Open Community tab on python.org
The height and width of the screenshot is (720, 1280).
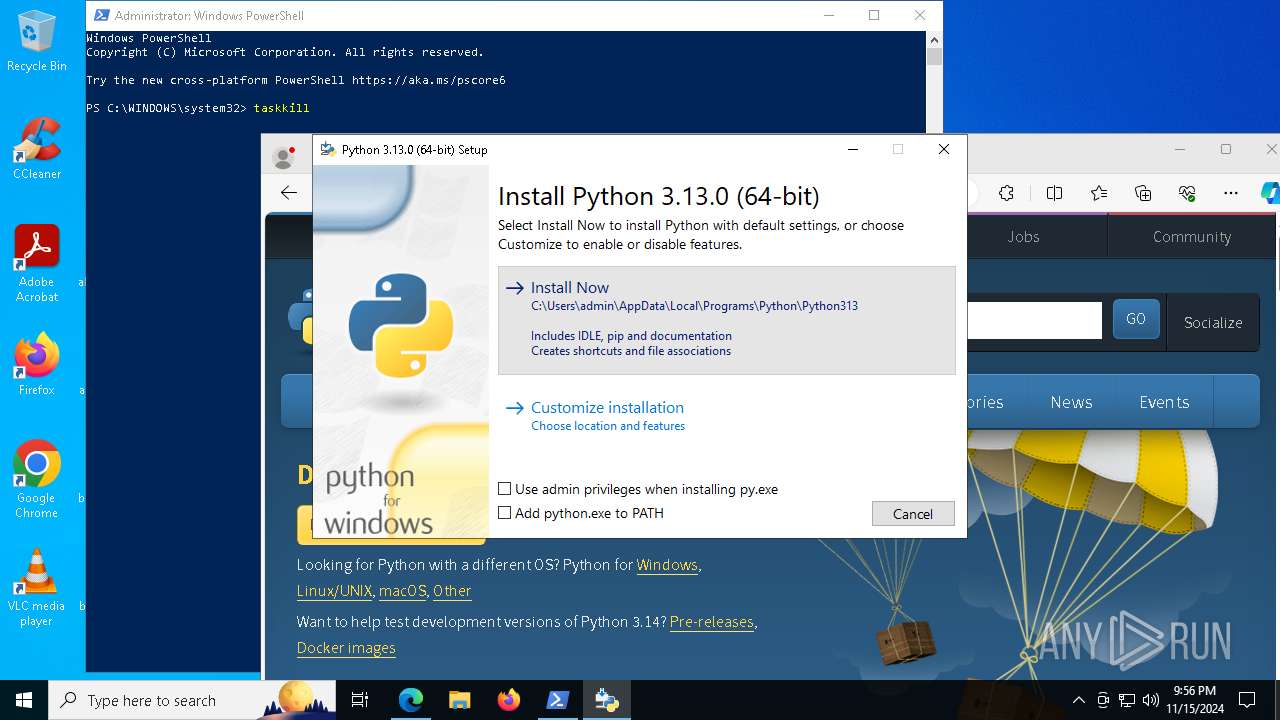pos(1191,237)
